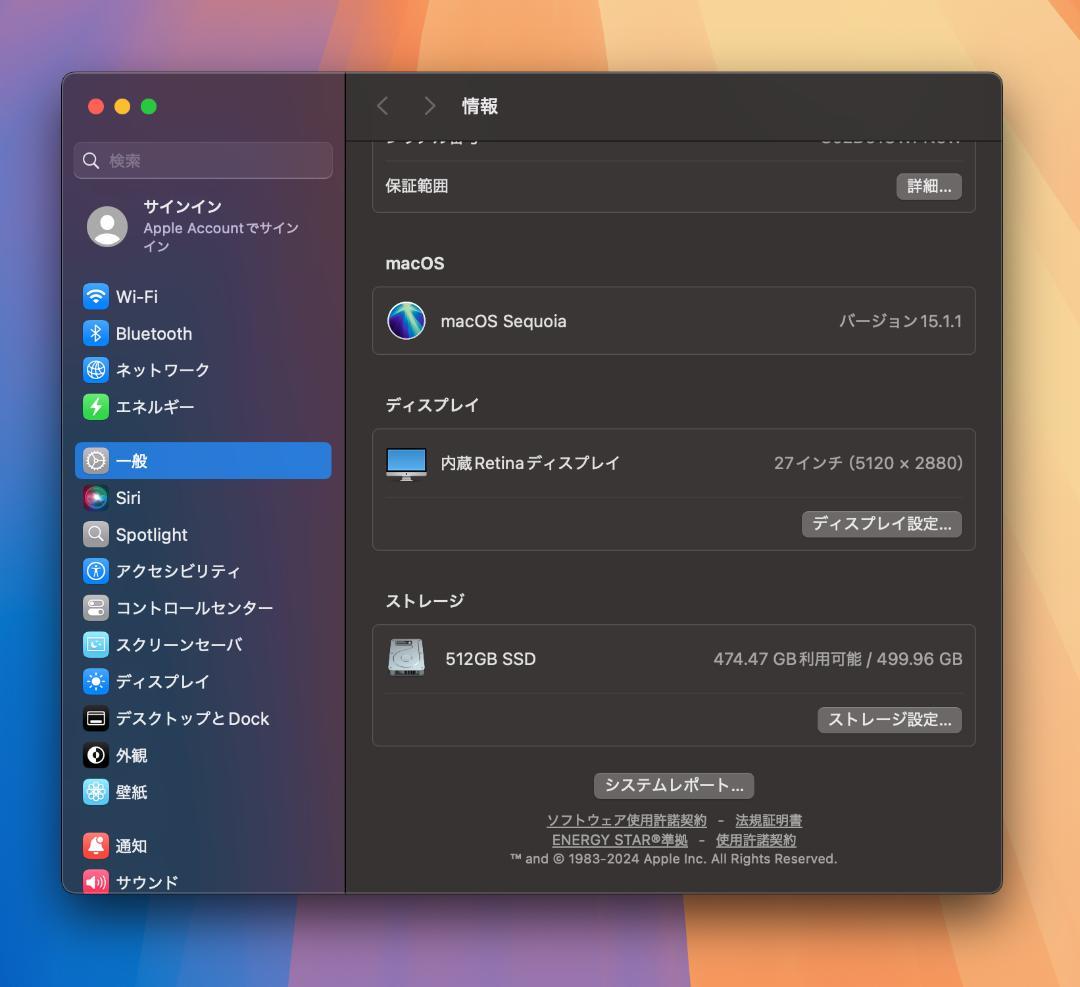Click the Spotlight magnifier icon
Screen dimensions: 1080x987
tap(96, 534)
